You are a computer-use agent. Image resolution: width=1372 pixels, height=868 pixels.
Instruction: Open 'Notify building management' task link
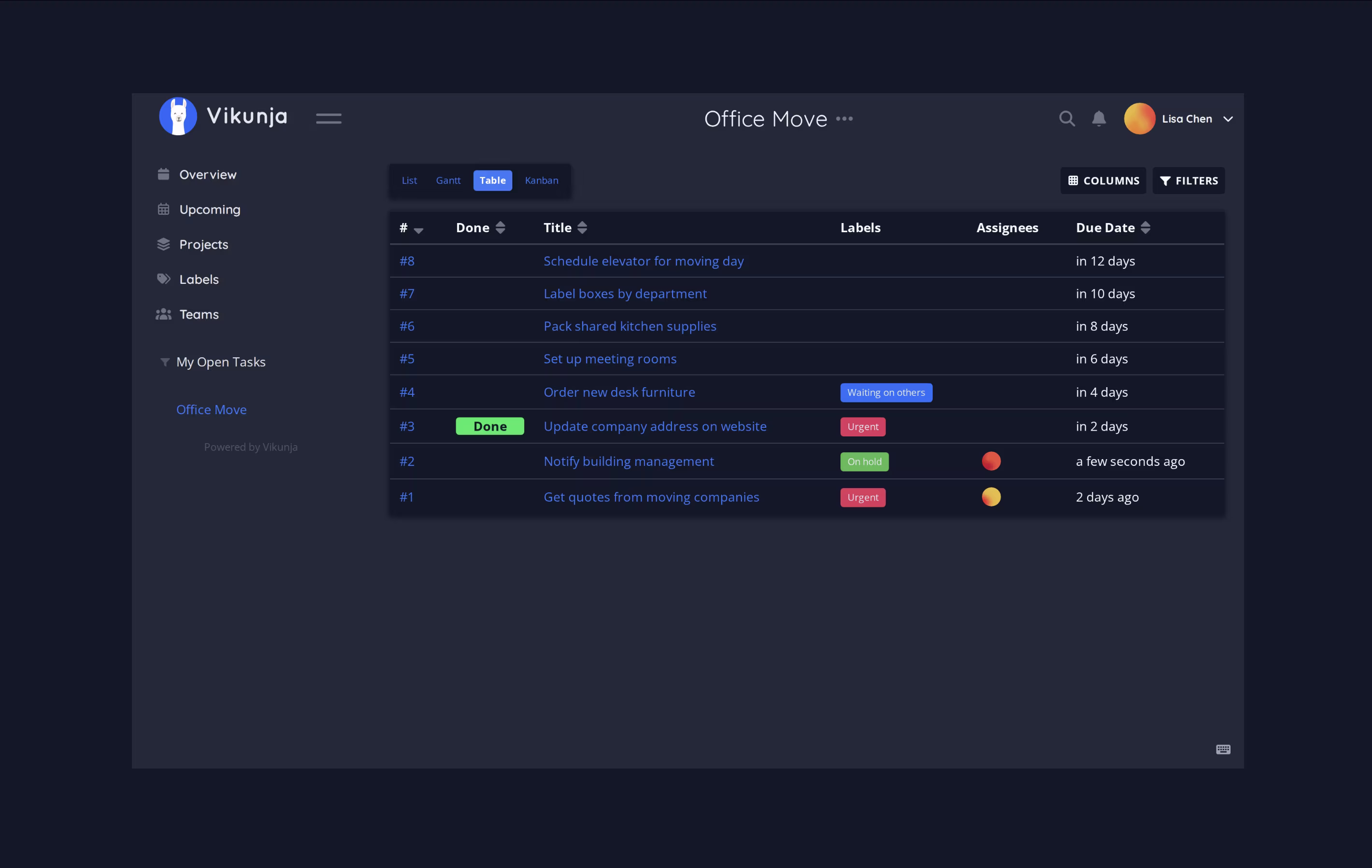[629, 461]
